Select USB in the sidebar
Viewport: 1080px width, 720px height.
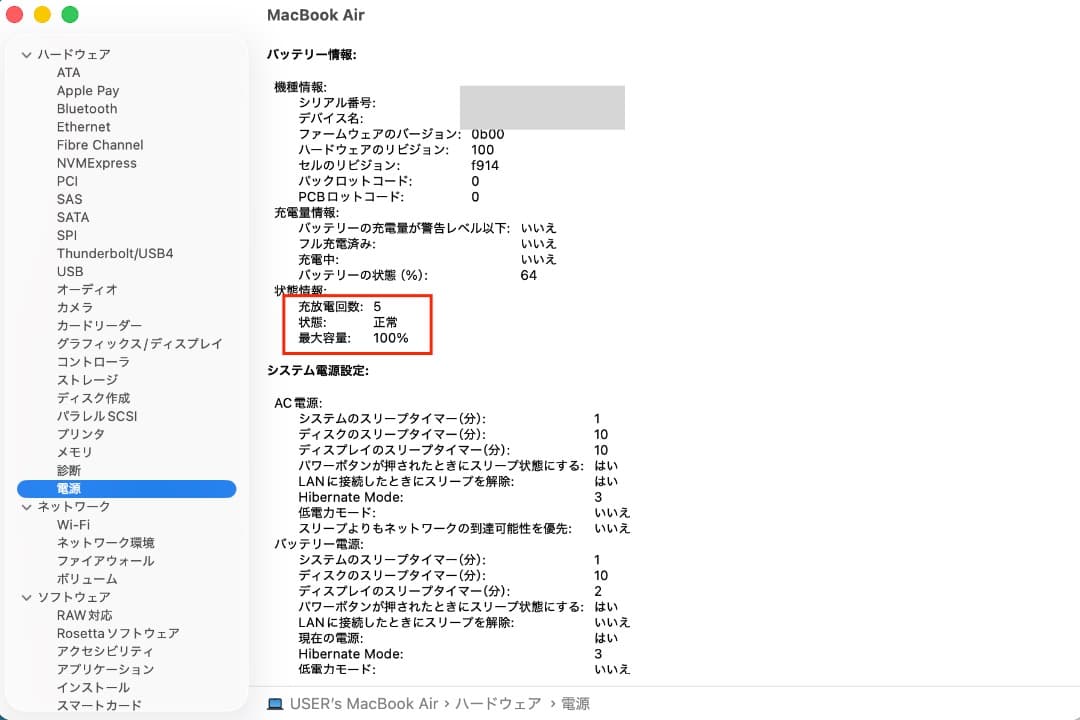point(70,271)
